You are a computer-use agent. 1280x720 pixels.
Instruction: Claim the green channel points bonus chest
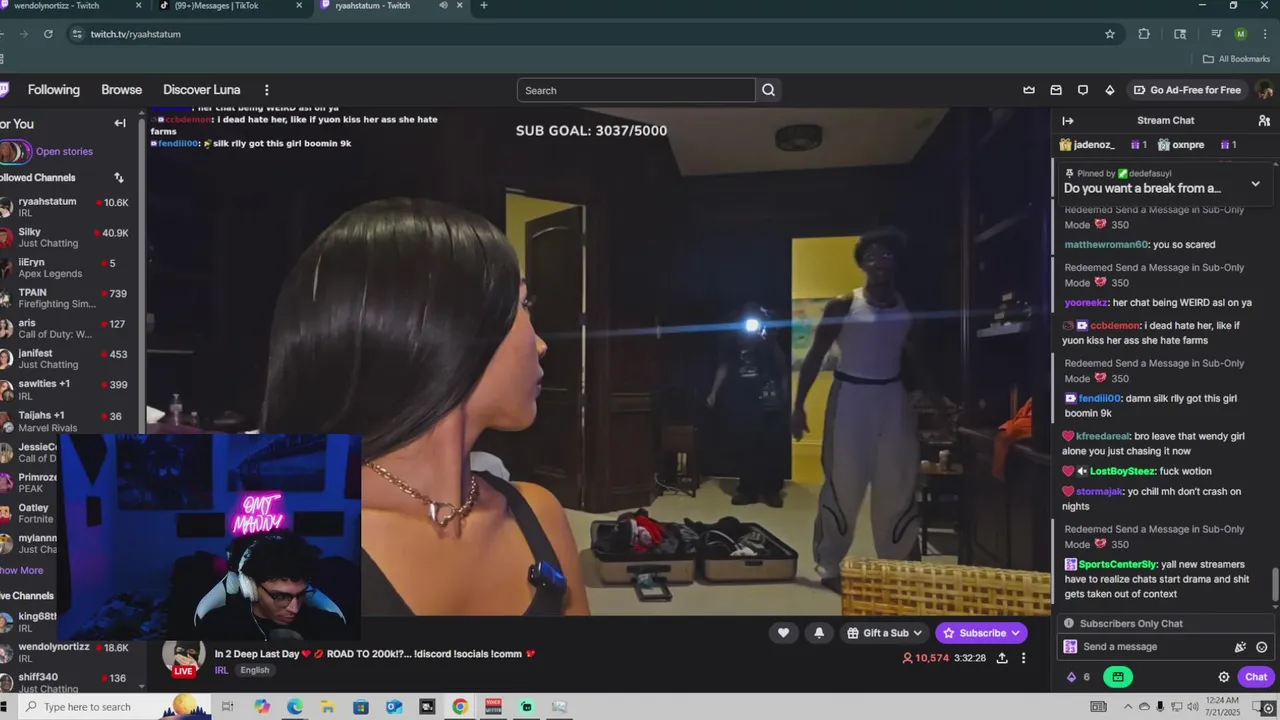click(x=1118, y=677)
